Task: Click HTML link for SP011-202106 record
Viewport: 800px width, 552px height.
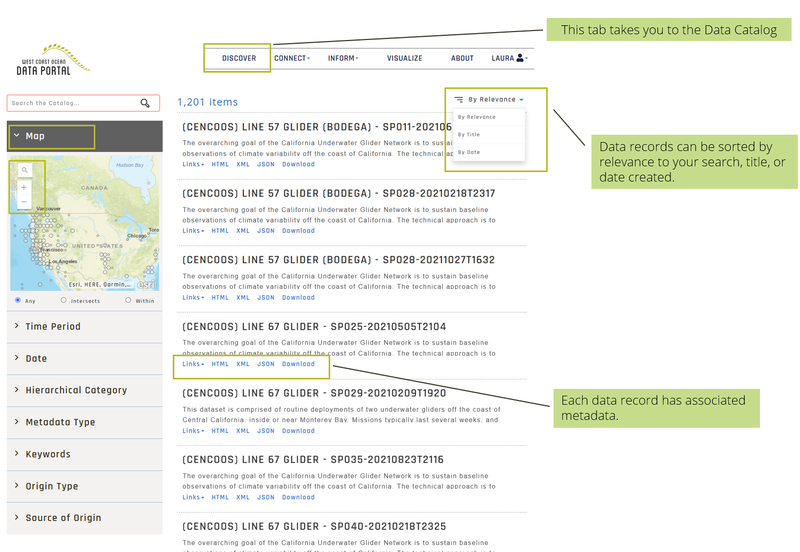Action: point(220,164)
